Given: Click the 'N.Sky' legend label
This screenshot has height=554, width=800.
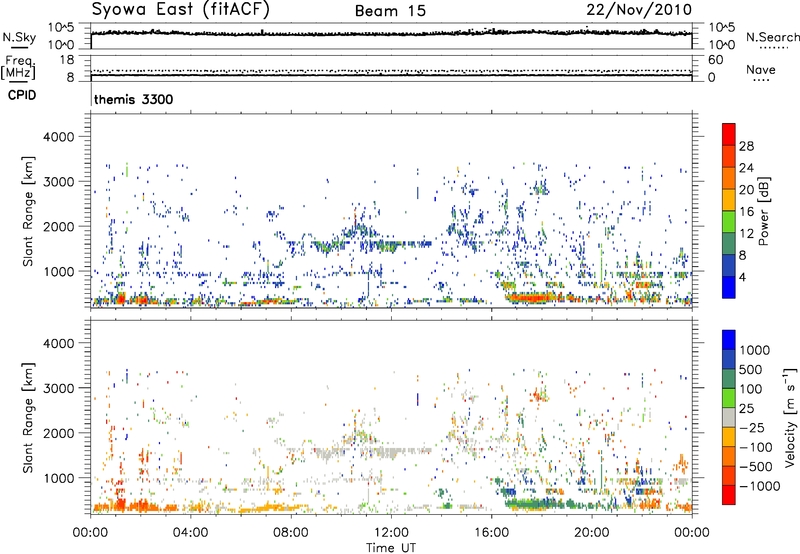Looking at the screenshot, I should coord(19,37).
